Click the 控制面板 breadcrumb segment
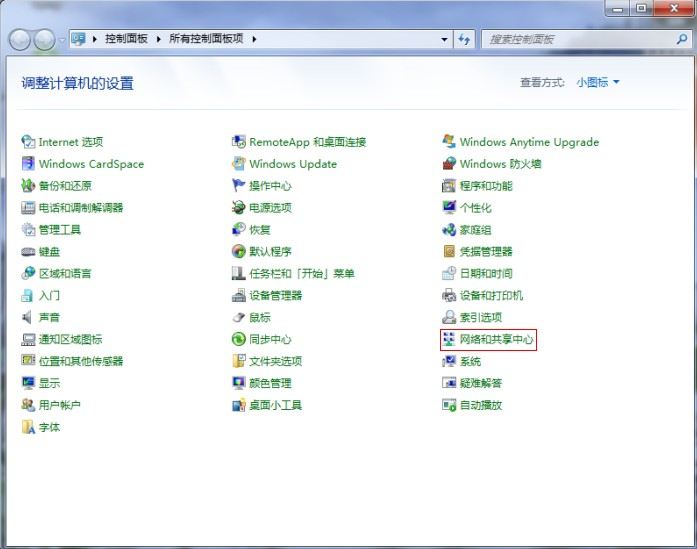 click(x=126, y=39)
